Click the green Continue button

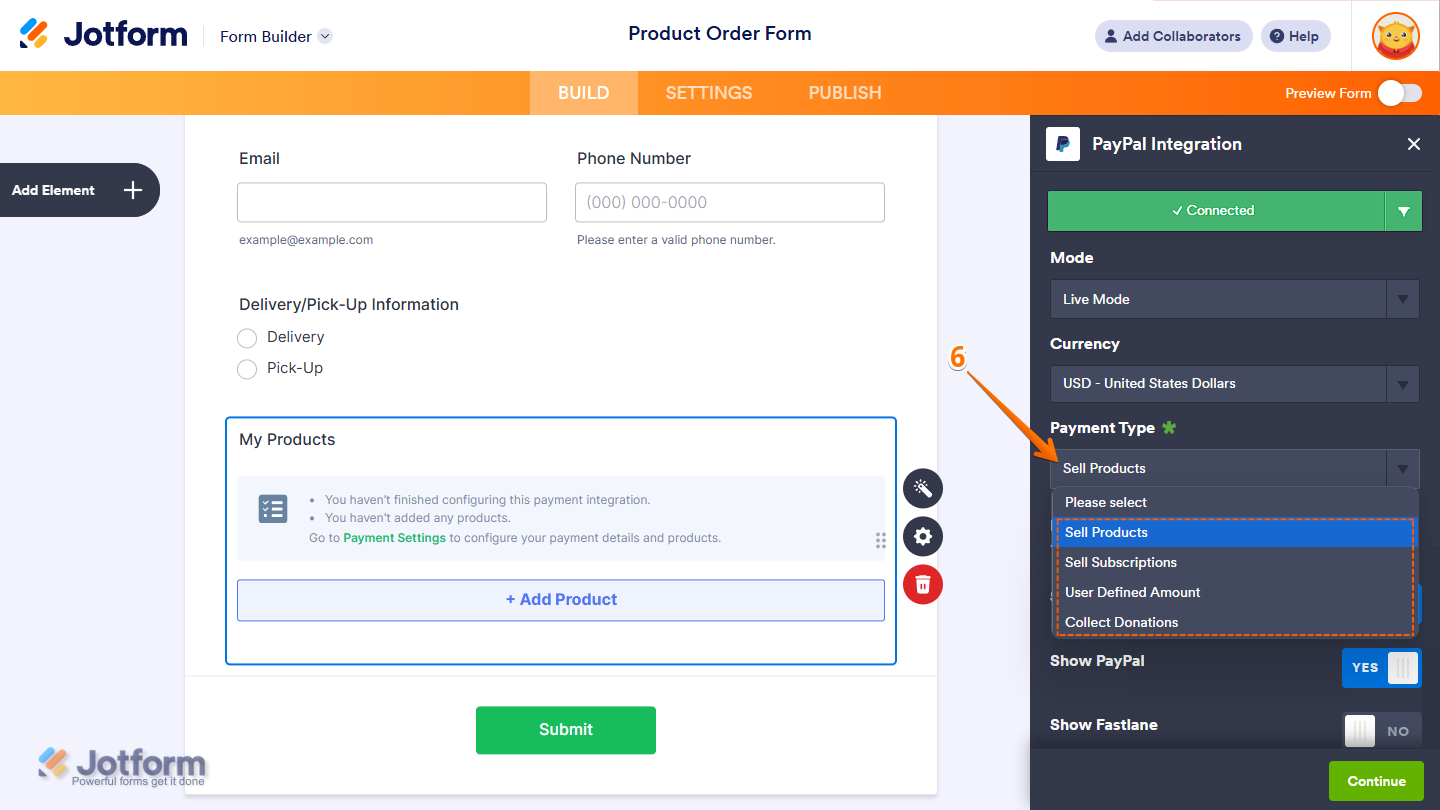pyautogui.click(x=1375, y=781)
